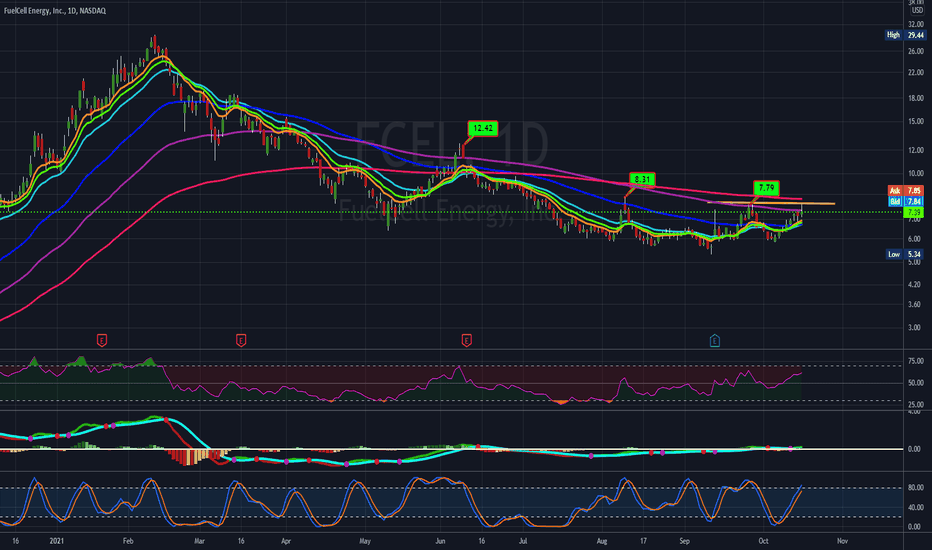Click the 80.00 level on stochastic axis
932x550 pixels.
pyautogui.click(x=915, y=488)
